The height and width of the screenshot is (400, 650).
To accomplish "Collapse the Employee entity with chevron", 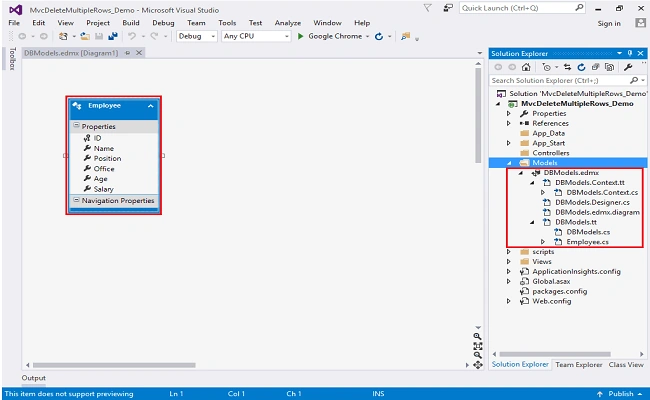I will coord(150,106).
